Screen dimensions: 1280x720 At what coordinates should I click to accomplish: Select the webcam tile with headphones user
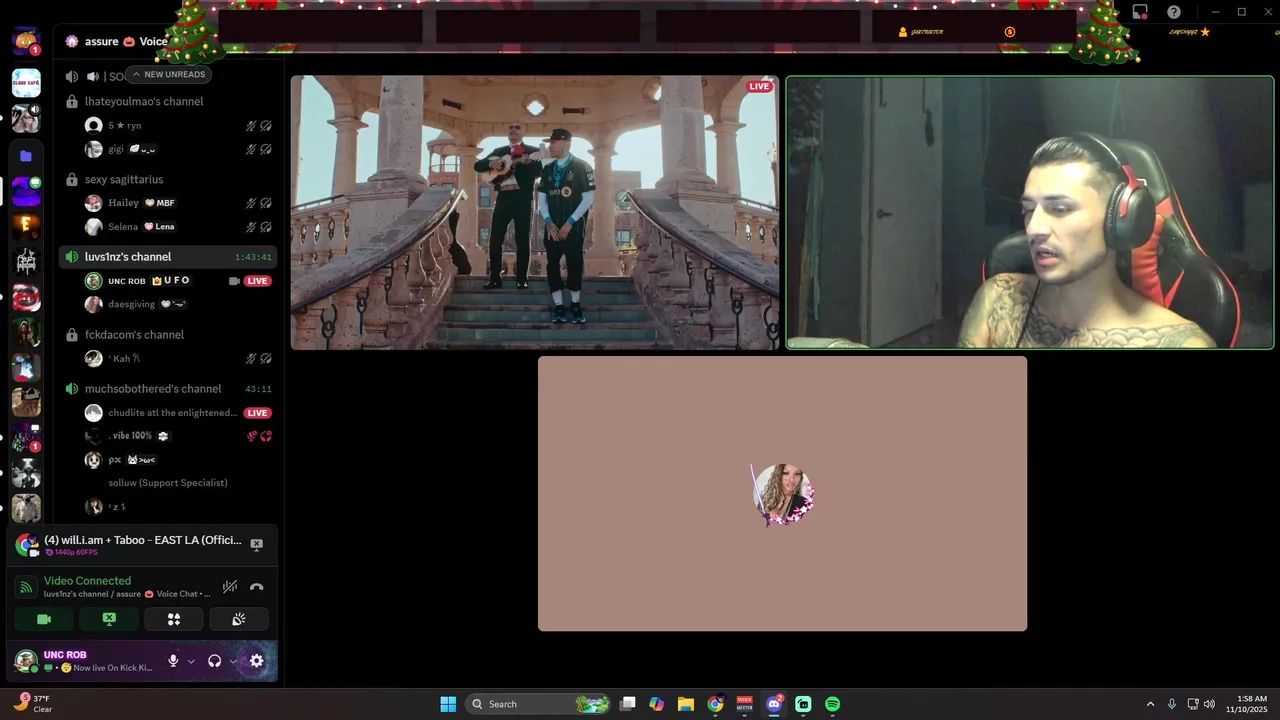(x=1030, y=213)
